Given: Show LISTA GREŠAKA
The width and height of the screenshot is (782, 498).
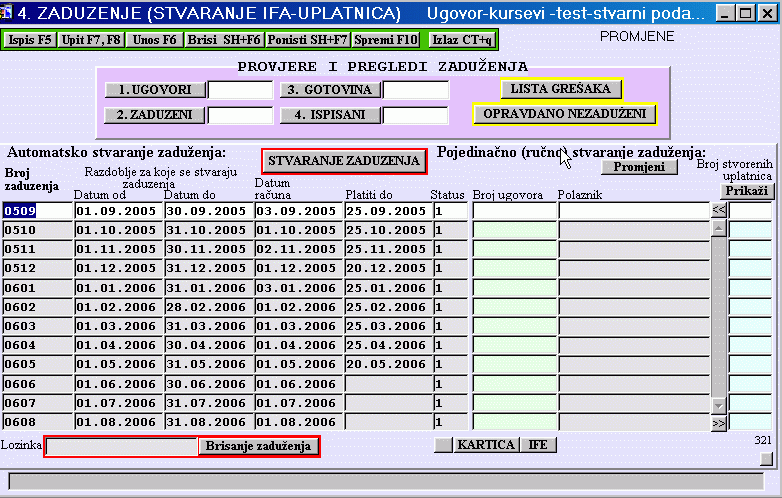Looking at the screenshot, I should click(561, 89).
